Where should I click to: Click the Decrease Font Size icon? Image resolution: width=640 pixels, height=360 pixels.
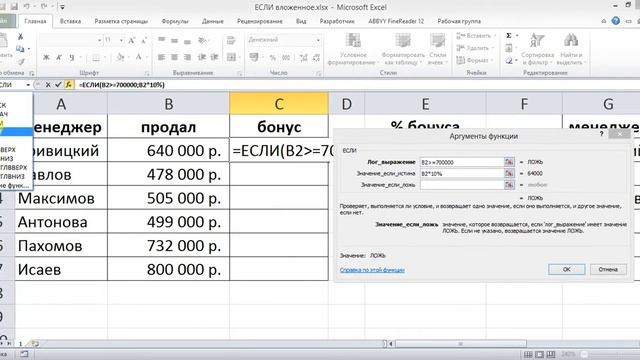(144, 40)
